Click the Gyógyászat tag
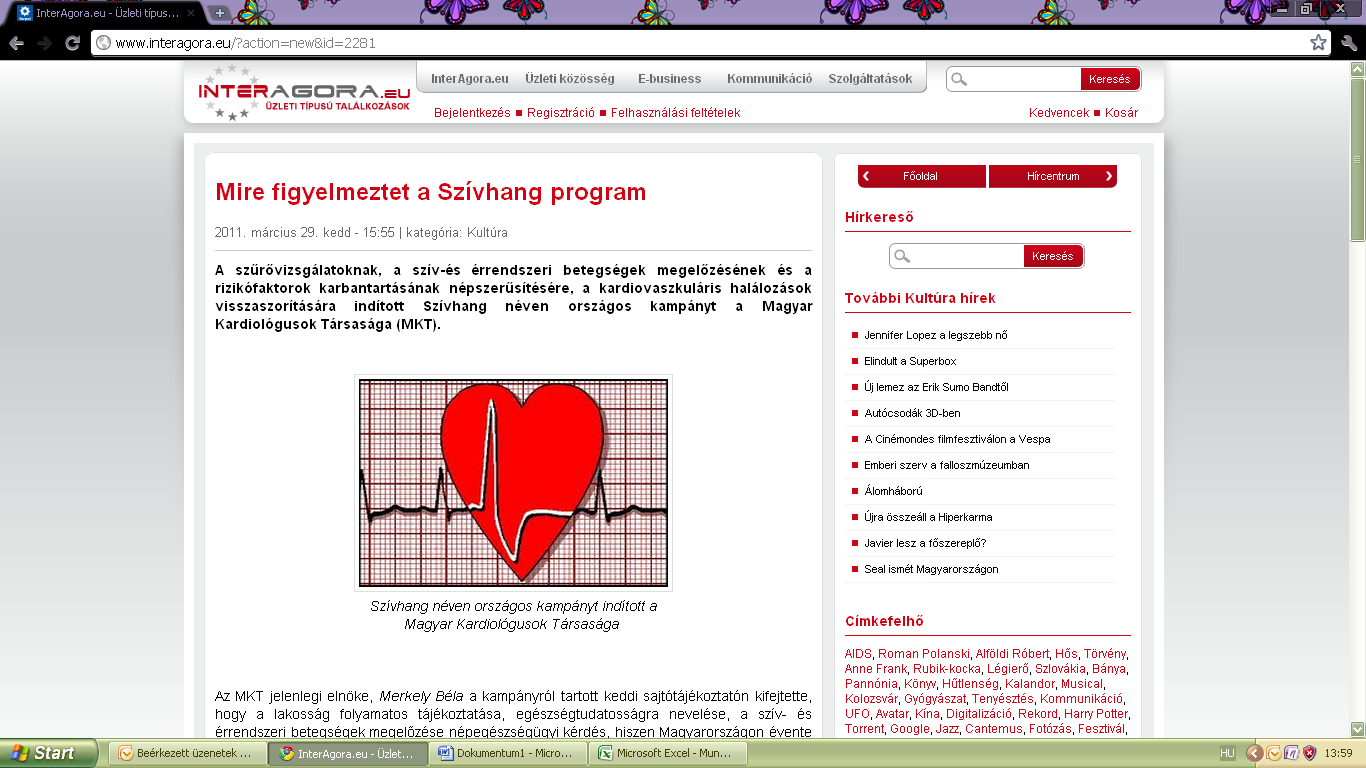1366x768 pixels. click(x=933, y=699)
